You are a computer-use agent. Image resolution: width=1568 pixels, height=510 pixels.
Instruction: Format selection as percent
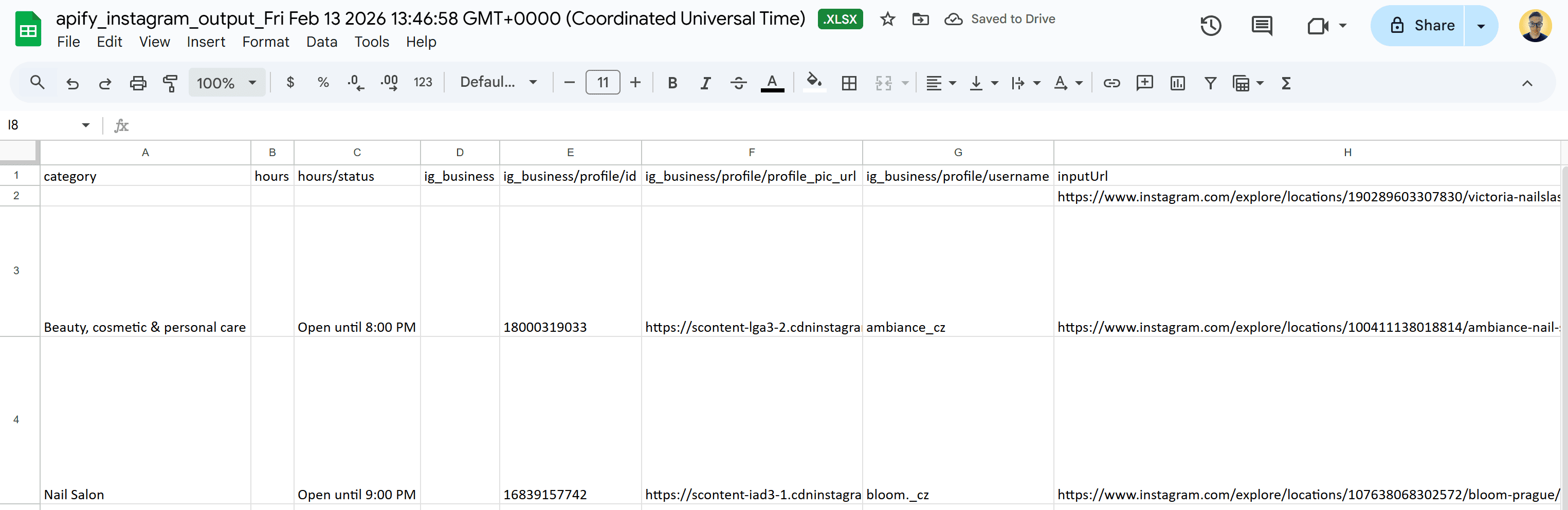pos(323,83)
